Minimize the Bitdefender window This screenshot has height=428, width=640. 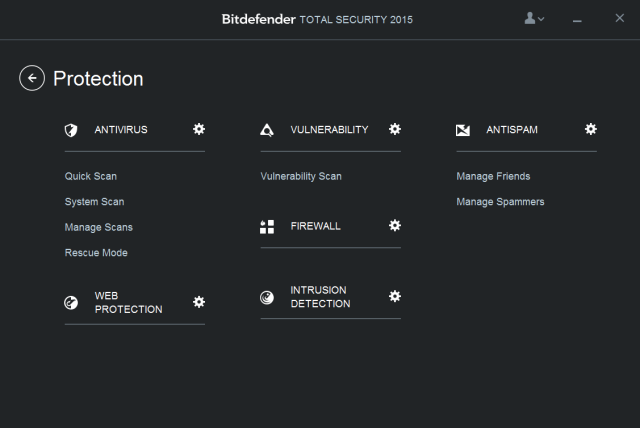[x=577, y=20]
